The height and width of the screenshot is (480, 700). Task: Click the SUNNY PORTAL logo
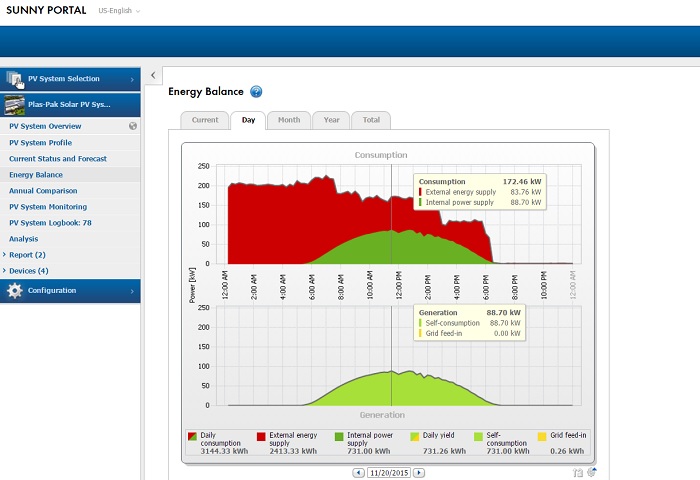pos(46,10)
